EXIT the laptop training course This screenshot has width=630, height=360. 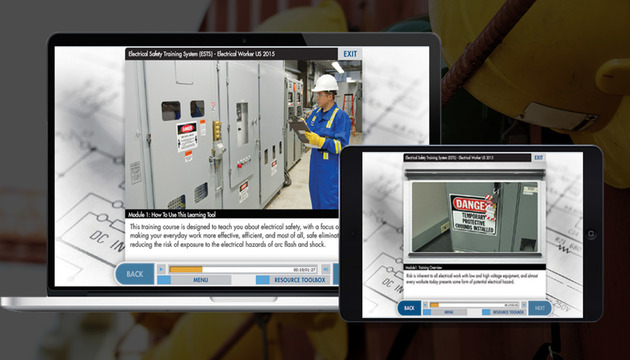point(350,54)
